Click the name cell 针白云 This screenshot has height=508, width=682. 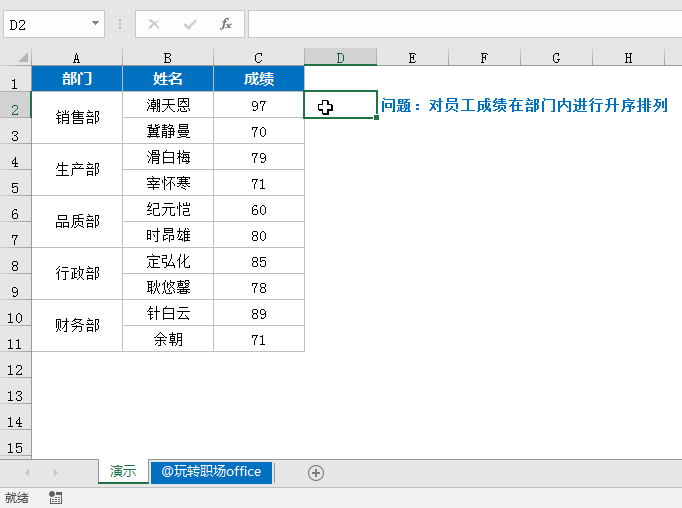coord(168,313)
